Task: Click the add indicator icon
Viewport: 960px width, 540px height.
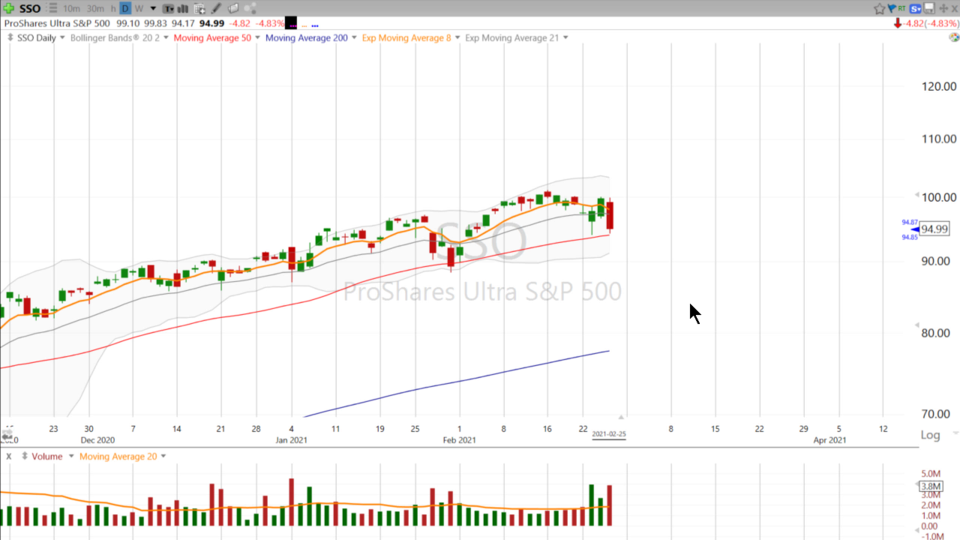Action: pos(200,9)
